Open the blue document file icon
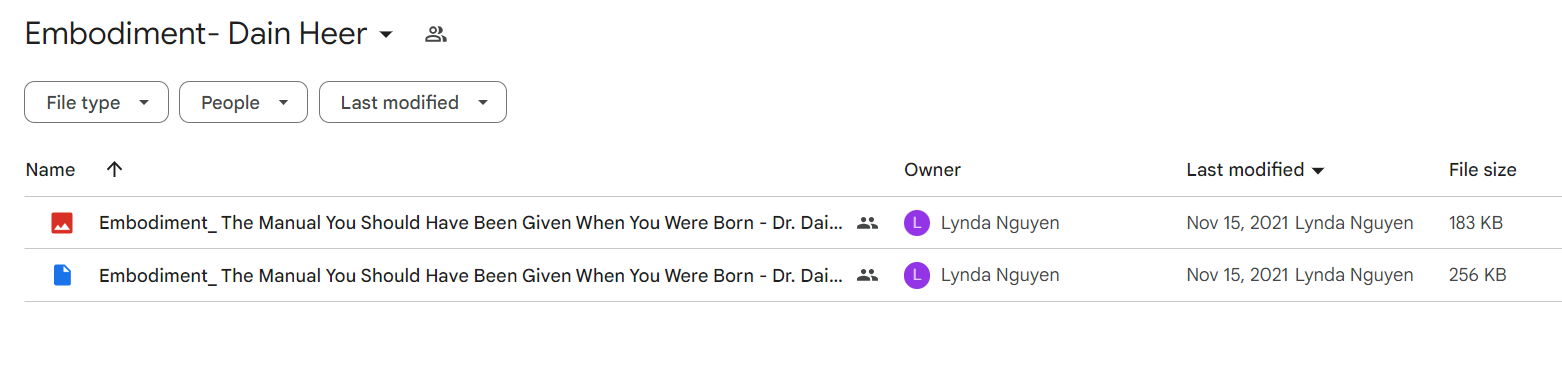 tap(62, 275)
